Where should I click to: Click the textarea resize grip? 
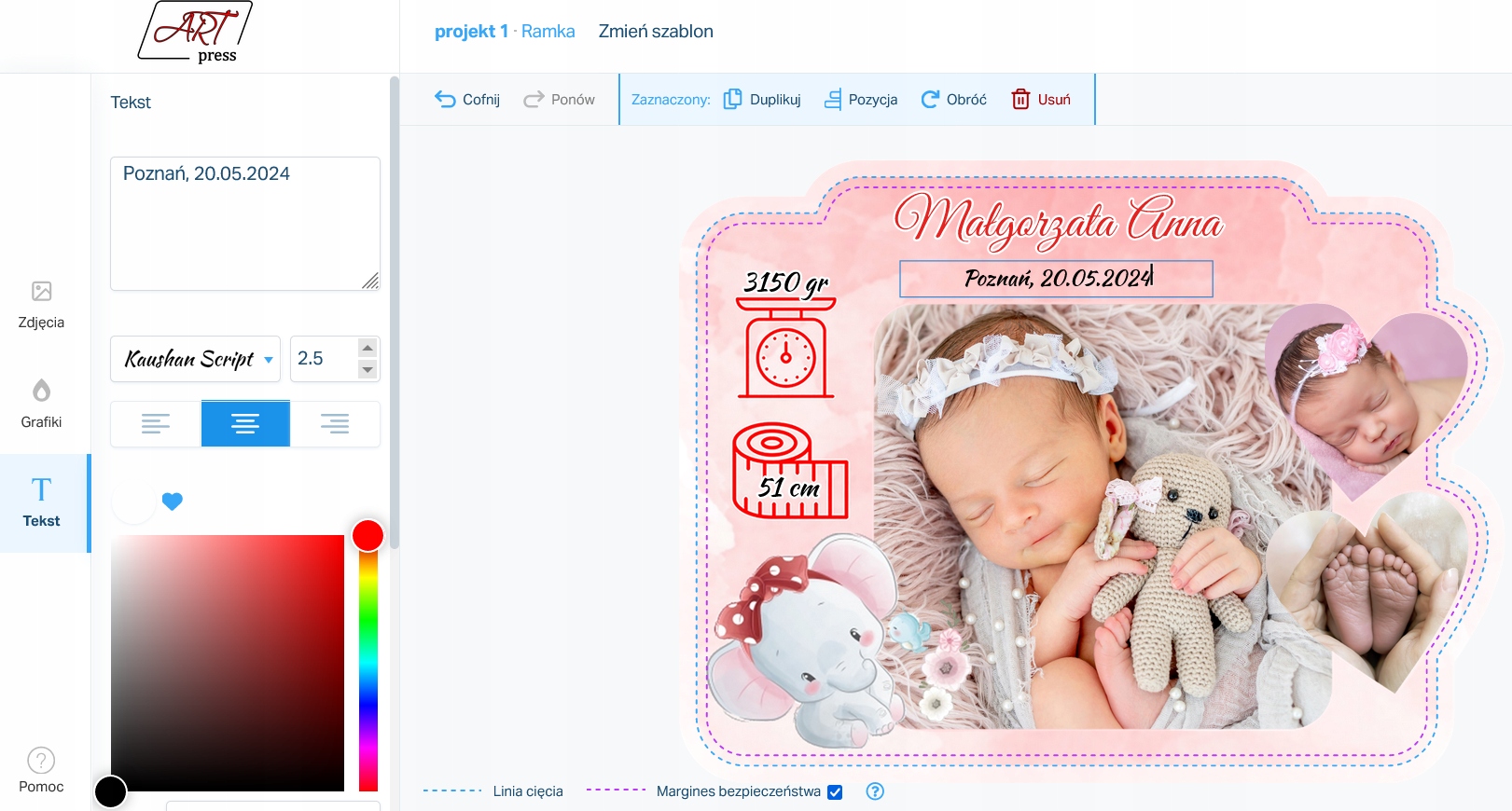coord(370,281)
